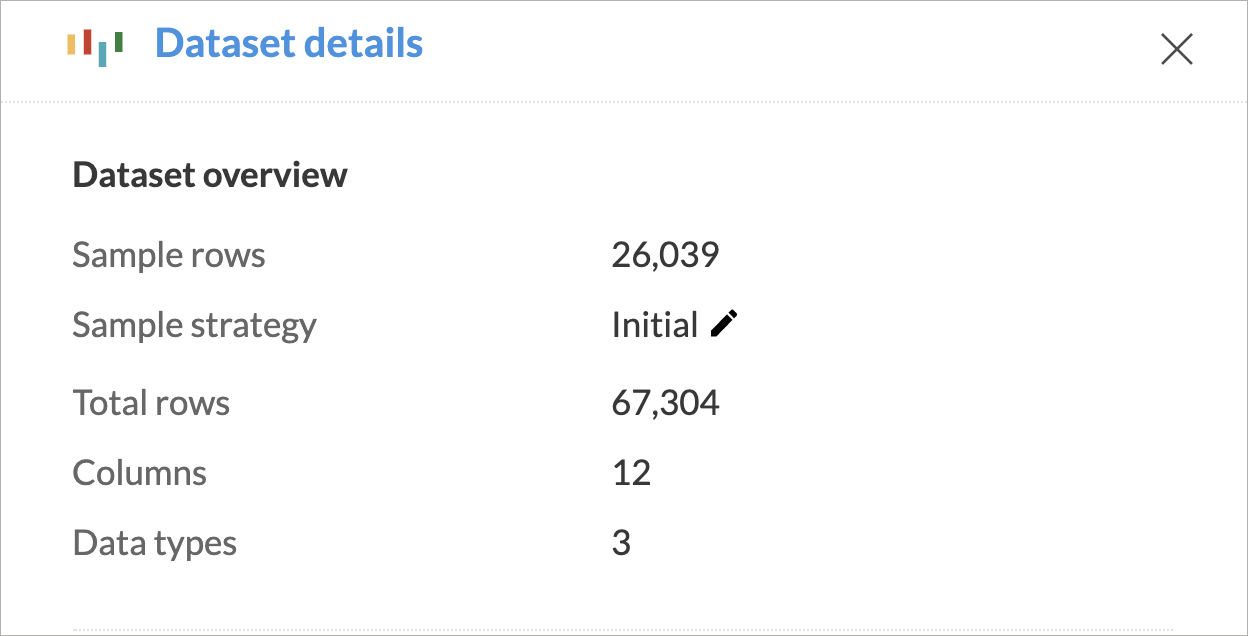Click the columns count value 12
Screen dimensions: 1248x636
point(631,472)
